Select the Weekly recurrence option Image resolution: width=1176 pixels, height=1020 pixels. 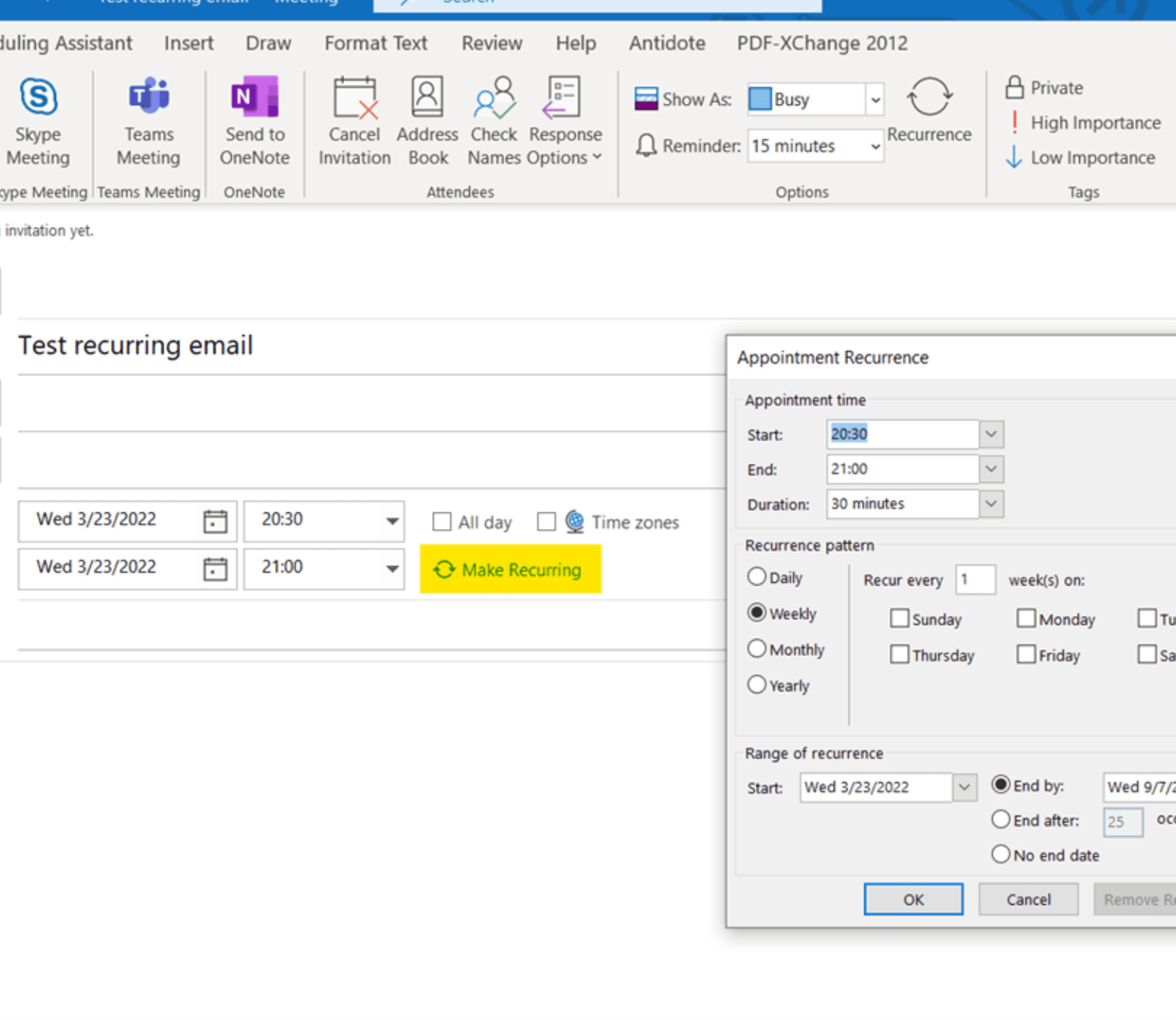pos(757,613)
